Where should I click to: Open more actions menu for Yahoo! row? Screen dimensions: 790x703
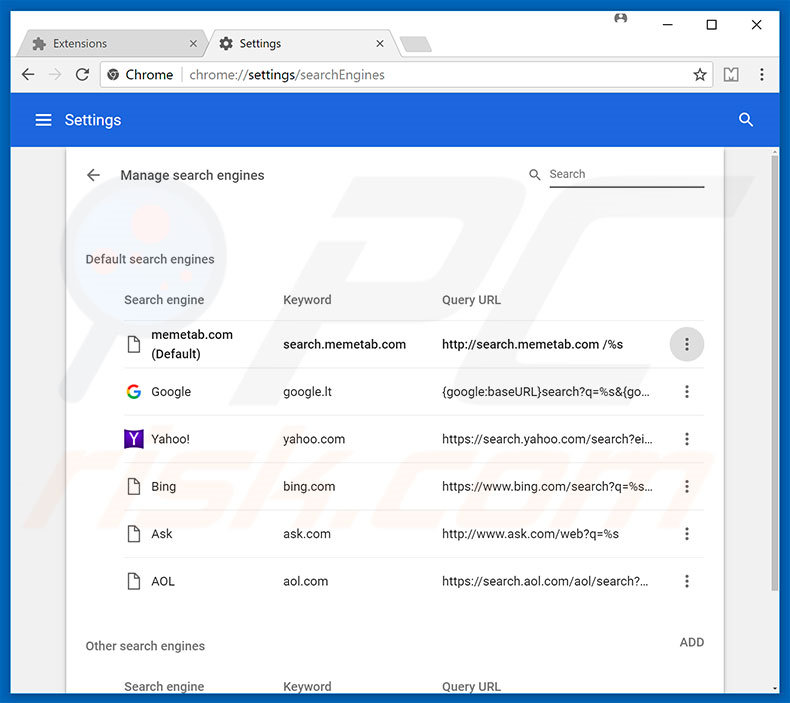coord(686,439)
